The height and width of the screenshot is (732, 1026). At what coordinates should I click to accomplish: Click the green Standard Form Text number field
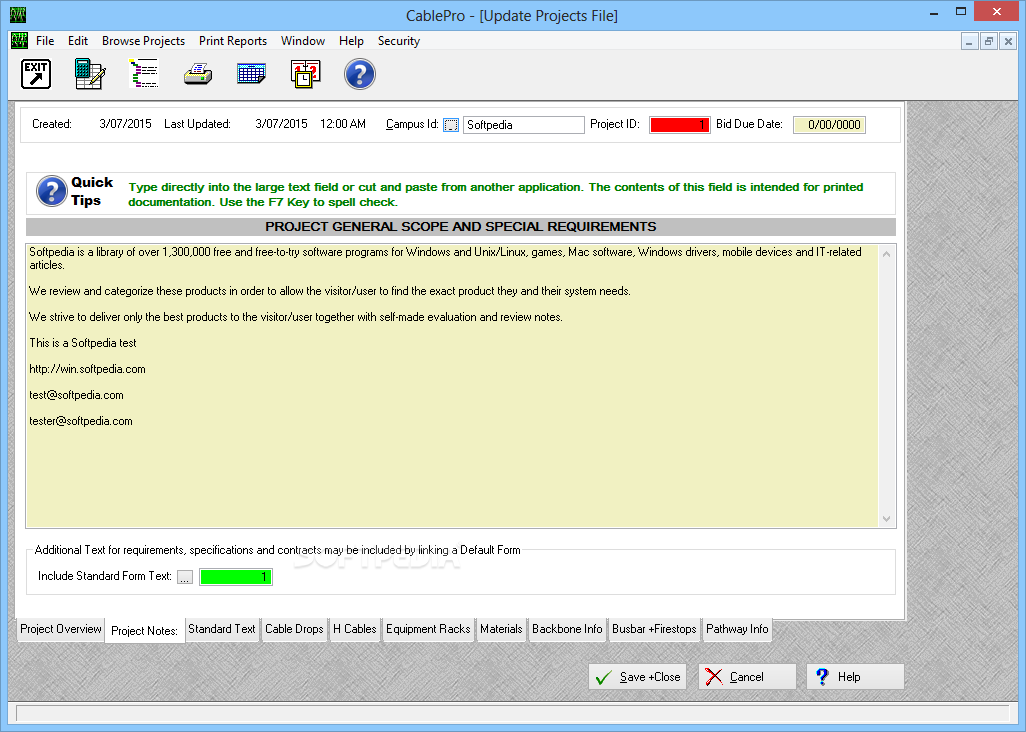(236, 577)
